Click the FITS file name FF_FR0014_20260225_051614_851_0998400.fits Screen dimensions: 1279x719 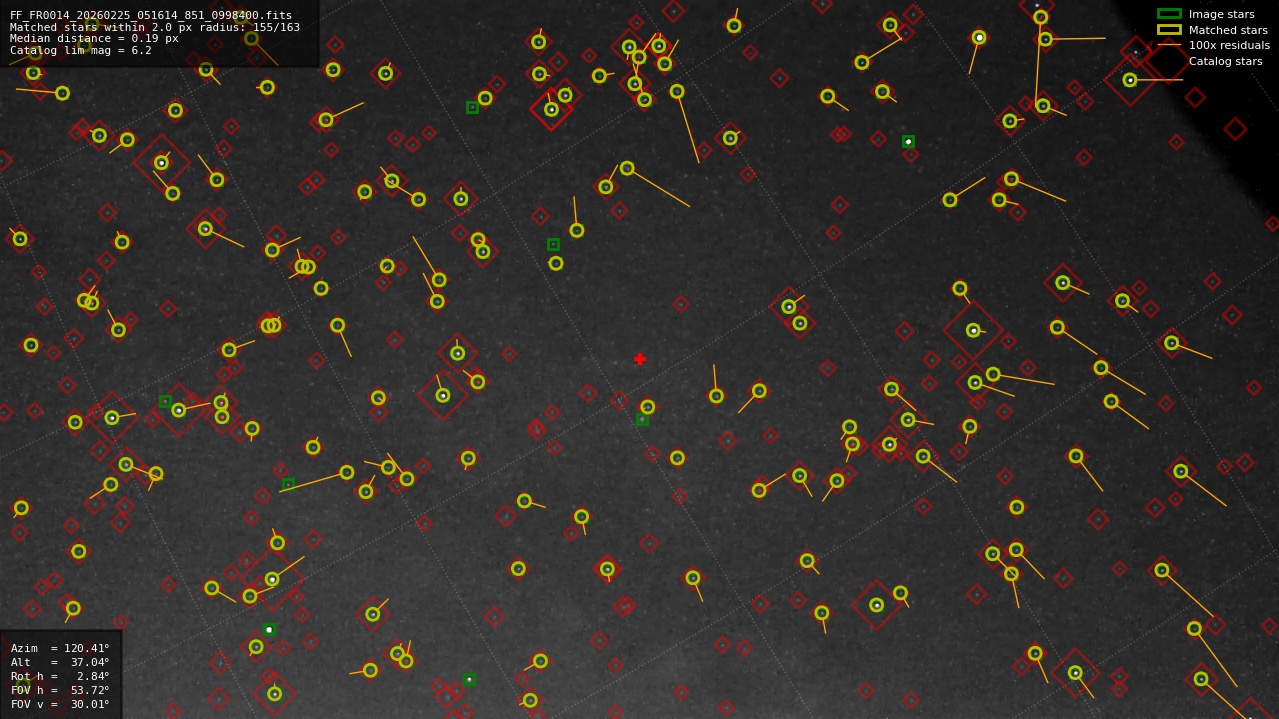point(151,15)
